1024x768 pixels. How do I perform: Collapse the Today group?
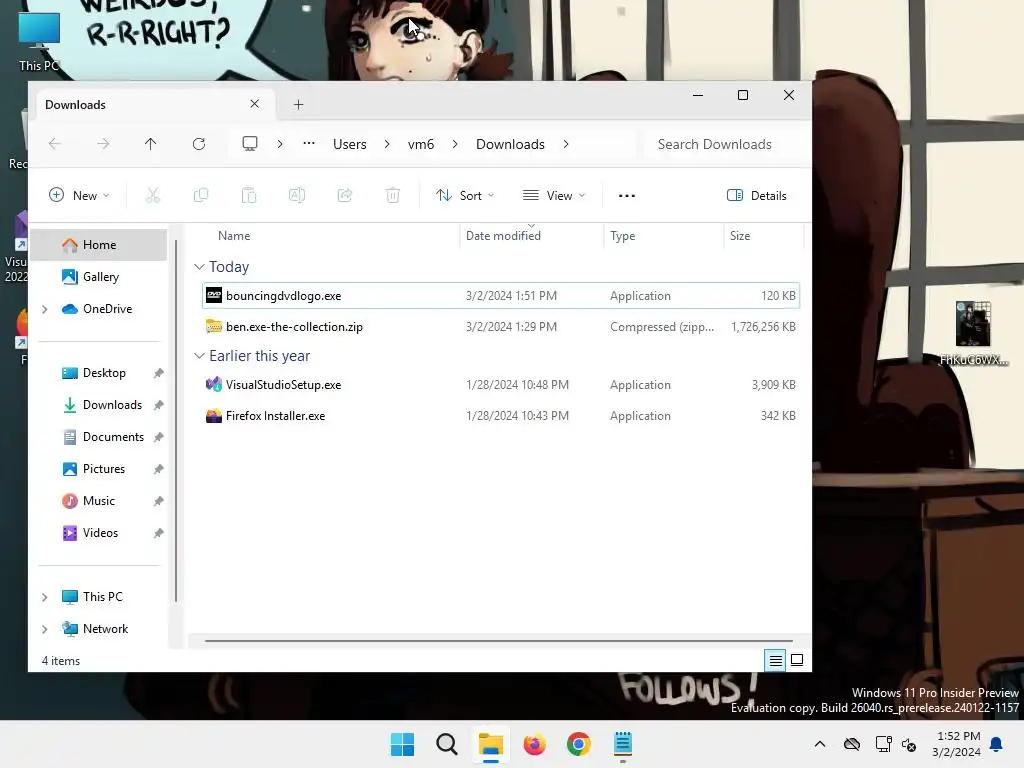click(199, 267)
